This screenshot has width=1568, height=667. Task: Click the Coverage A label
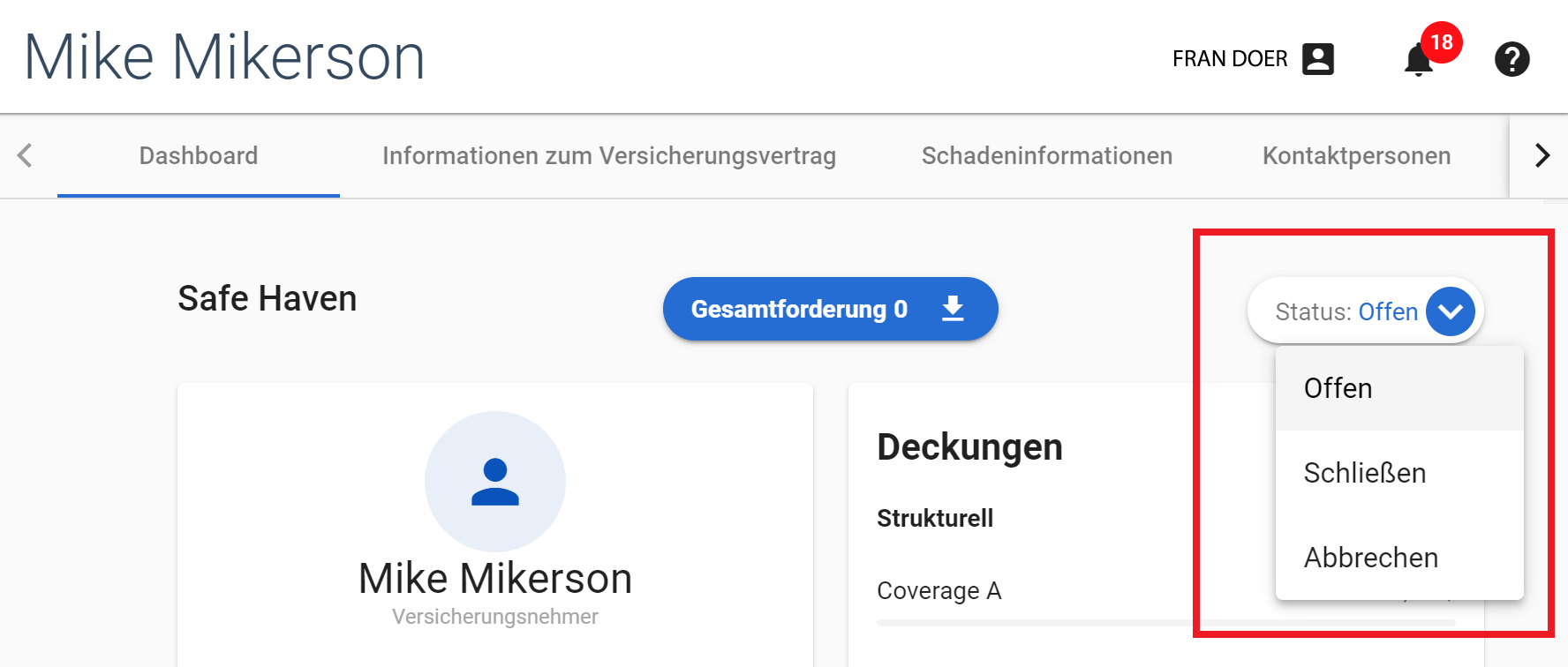coord(939,590)
